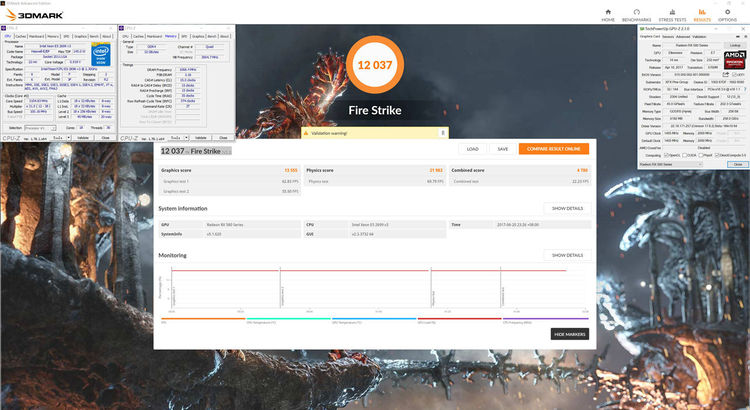The height and width of the screenshot is (410, 750).
Task: Toggle the UEFI checkbox in GPU-Z
Action: pos(734,75)
